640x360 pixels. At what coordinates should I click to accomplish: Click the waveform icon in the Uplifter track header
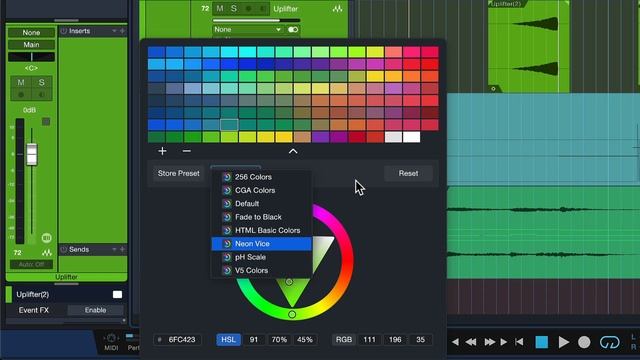tap(338, 9)
